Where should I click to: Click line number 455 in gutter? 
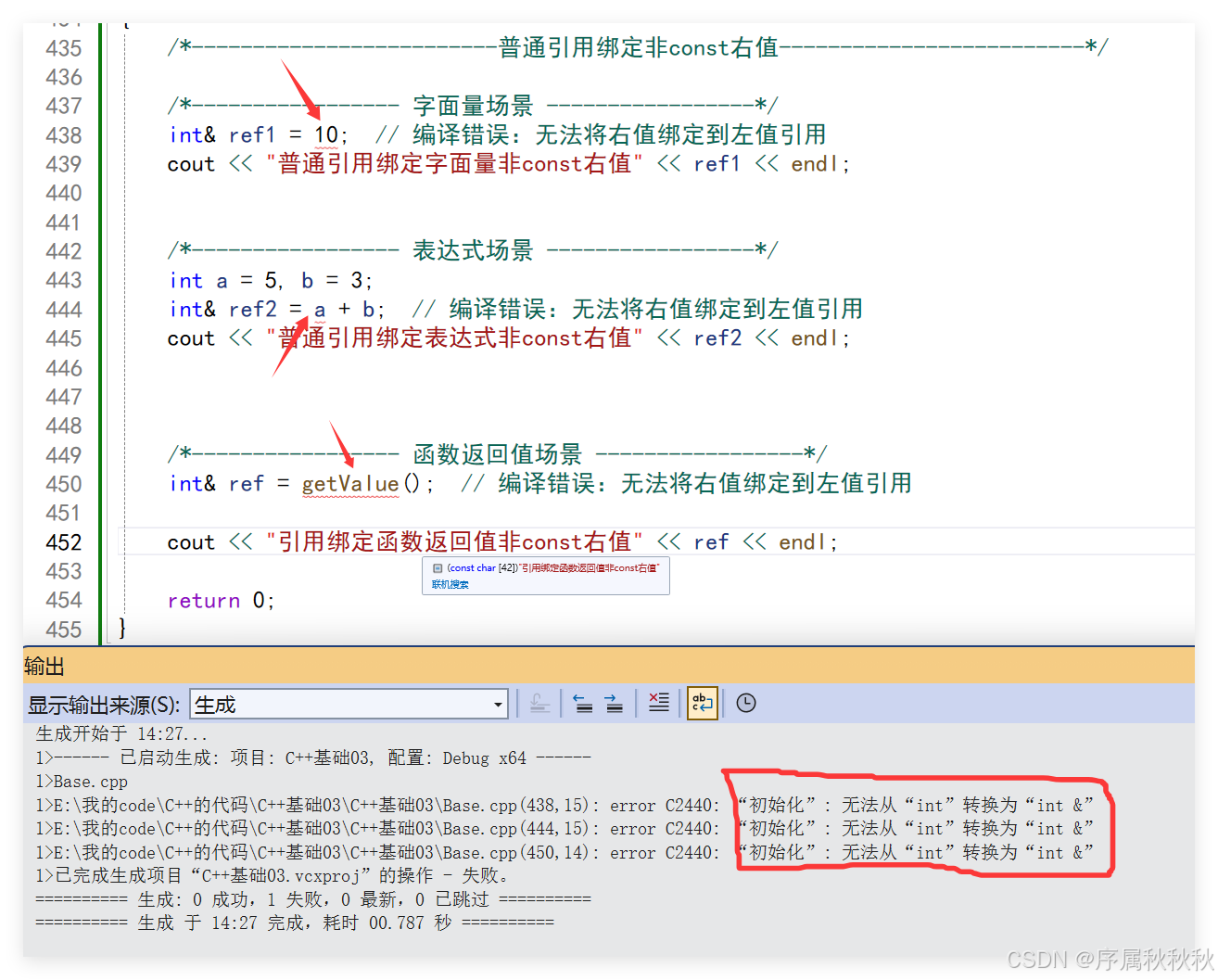coord(64,630)
